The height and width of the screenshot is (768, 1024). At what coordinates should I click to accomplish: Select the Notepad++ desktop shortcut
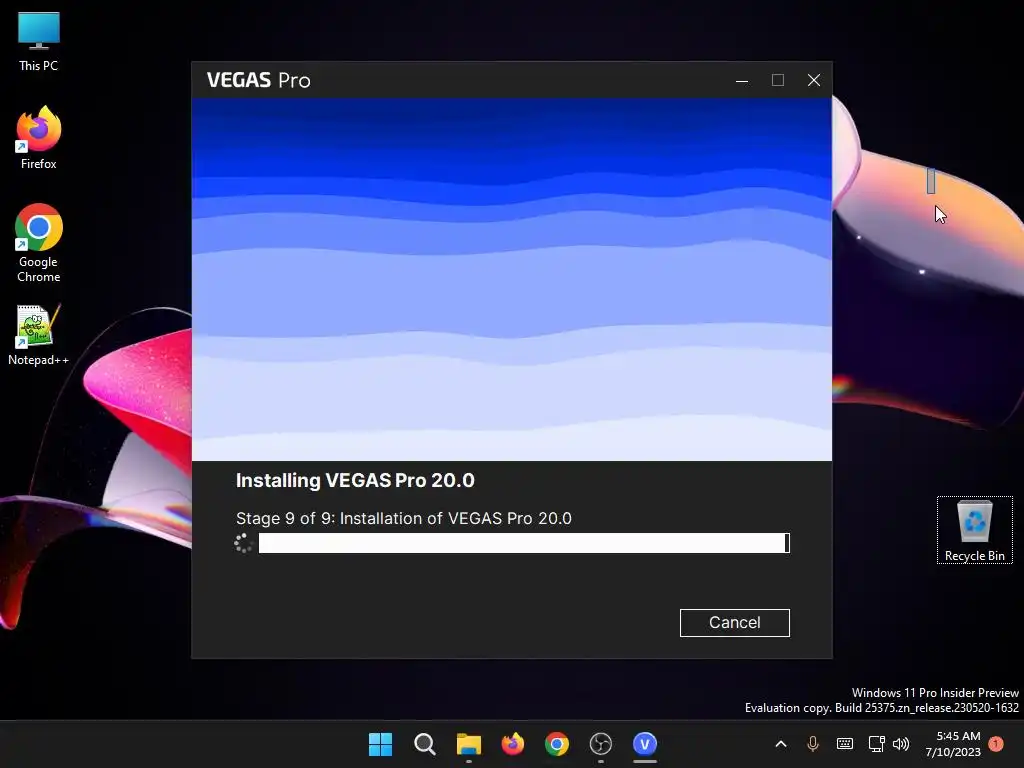(39, 335)
